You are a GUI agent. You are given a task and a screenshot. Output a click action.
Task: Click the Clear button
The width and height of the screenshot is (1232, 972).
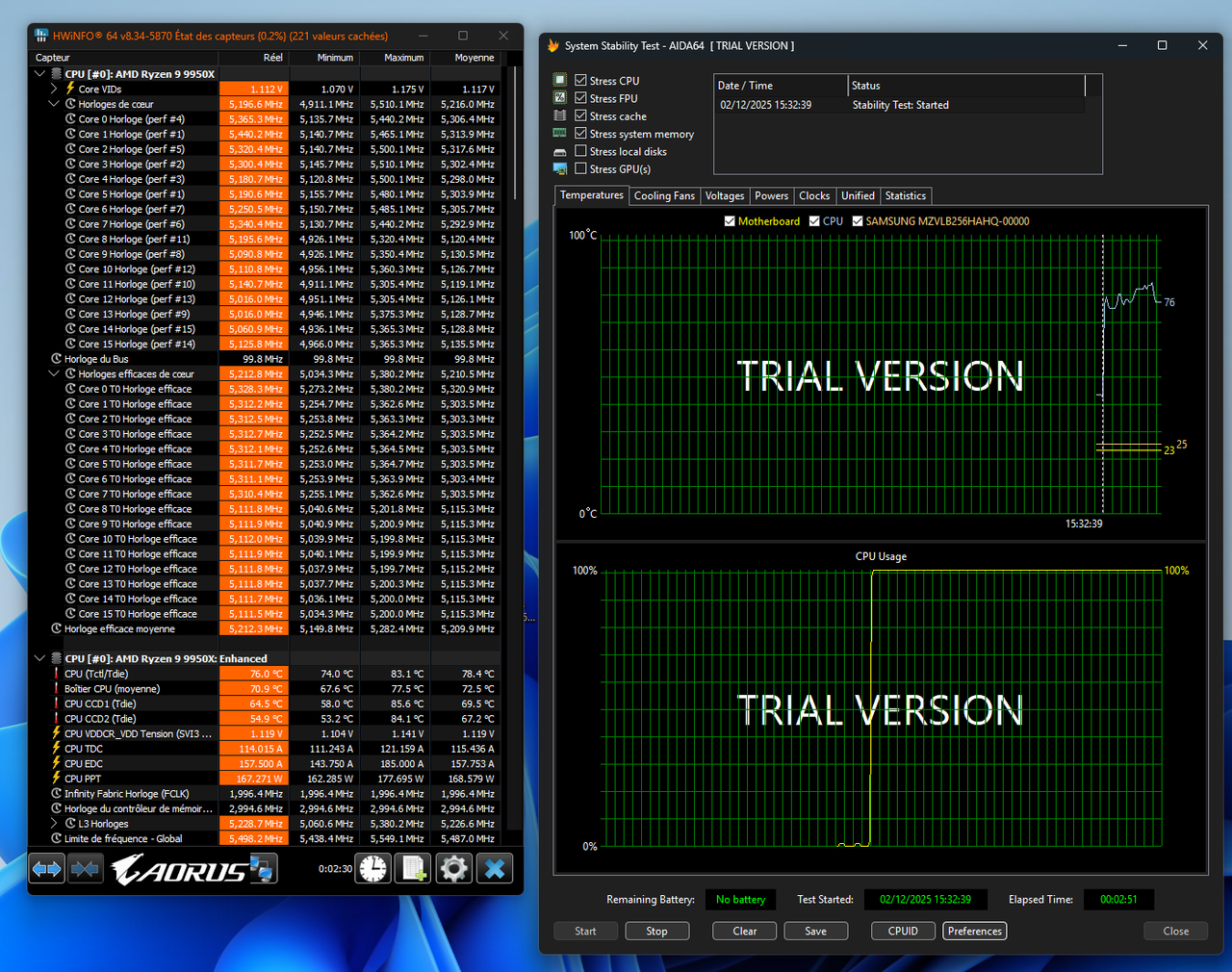pos(745,931)
